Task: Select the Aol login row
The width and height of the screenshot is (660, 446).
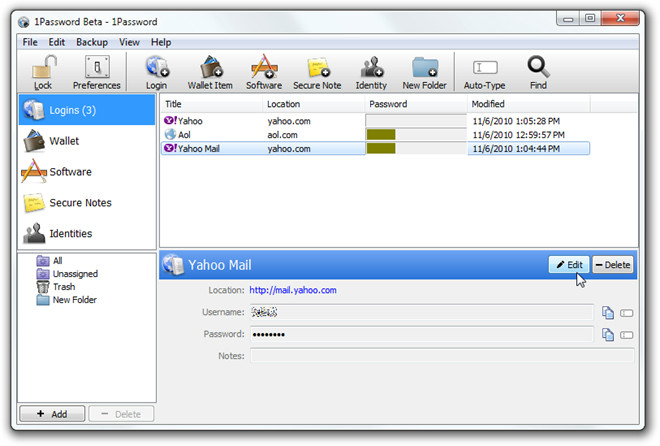Action: click(375, 135)
